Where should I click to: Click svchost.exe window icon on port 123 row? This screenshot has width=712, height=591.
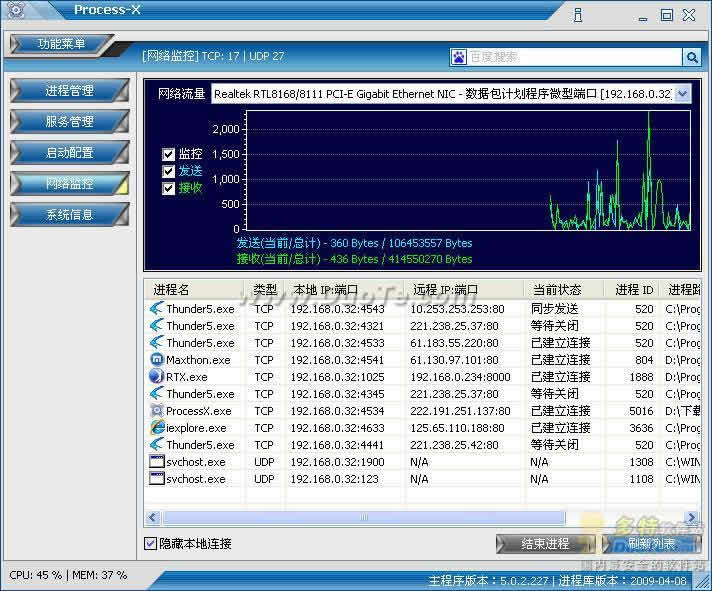pyautogui.click(x=157, y=478)
